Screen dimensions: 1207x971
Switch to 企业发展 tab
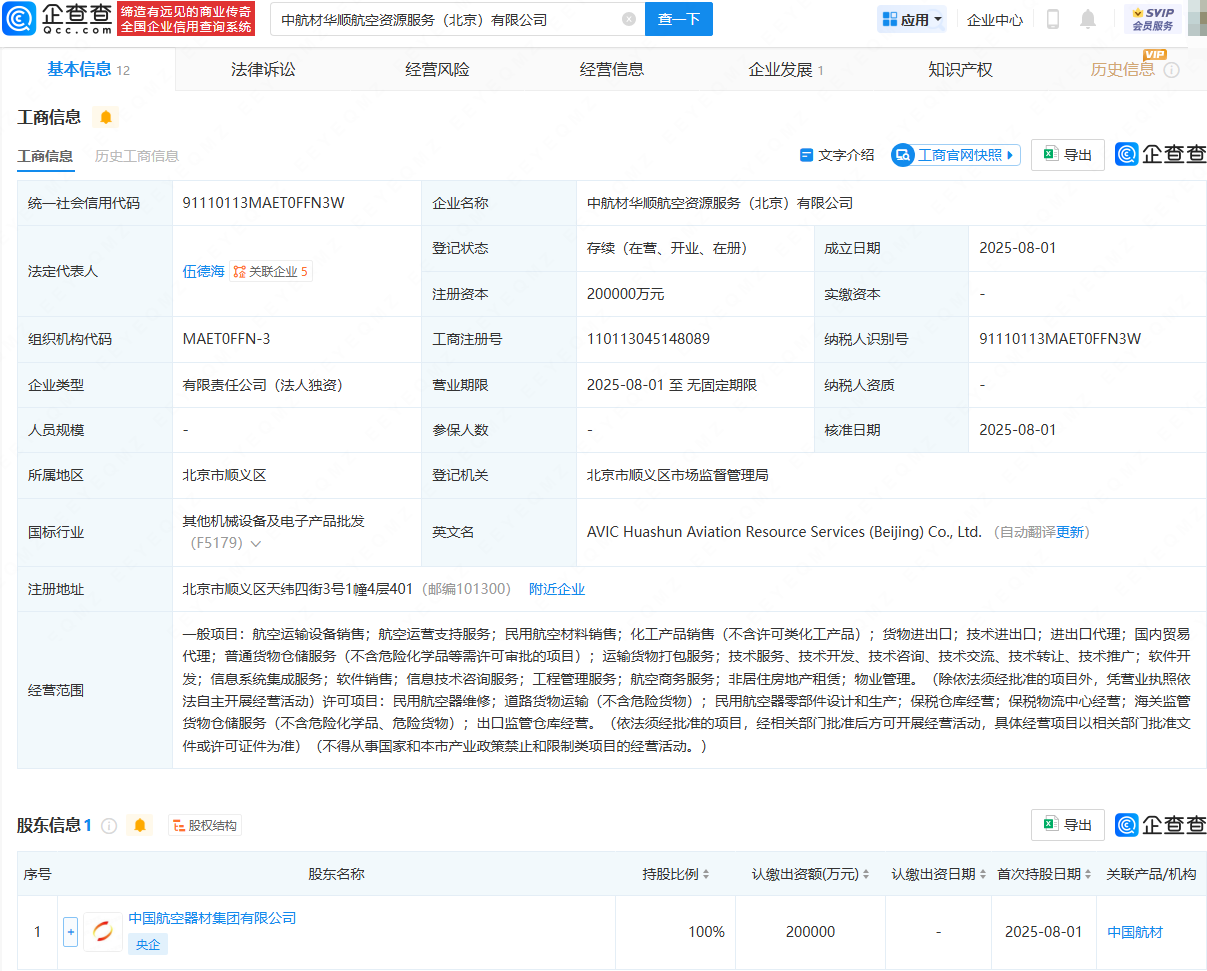tap(786, 69)
